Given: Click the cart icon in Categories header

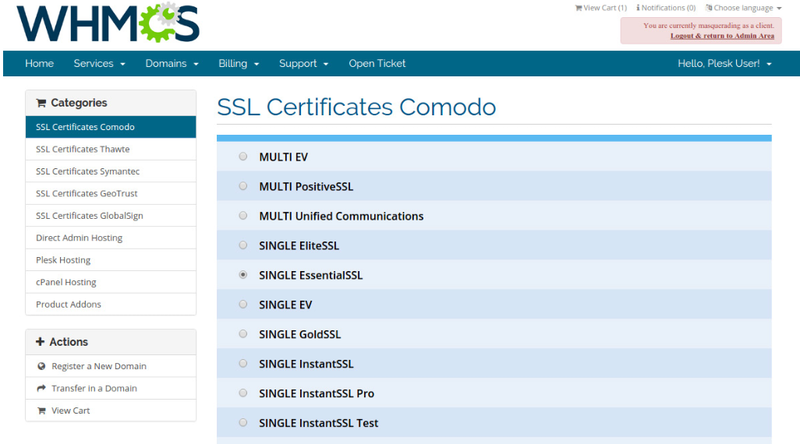Looking at the screenshot, I should click(41, 103).
